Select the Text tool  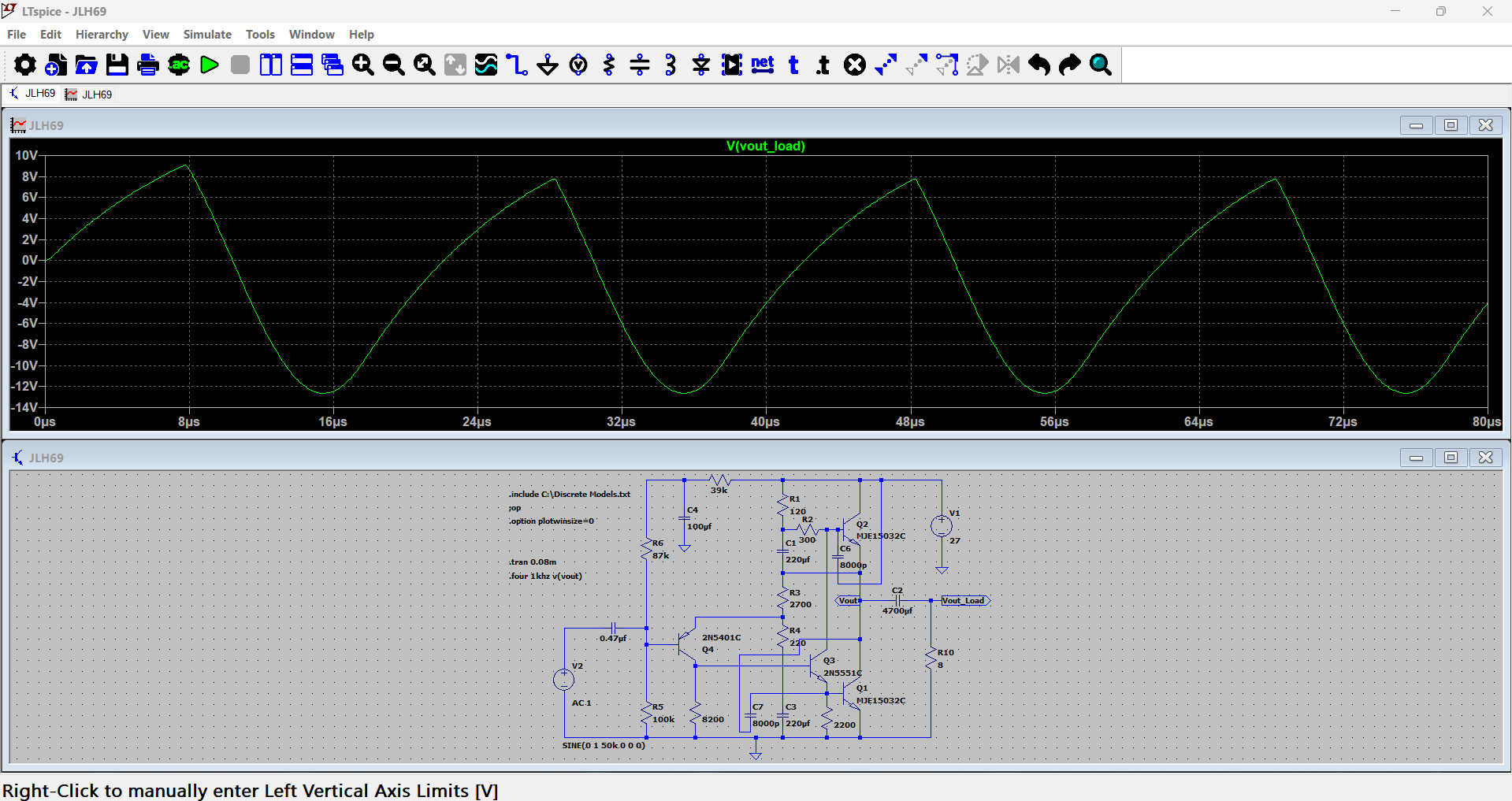(793, 65)
